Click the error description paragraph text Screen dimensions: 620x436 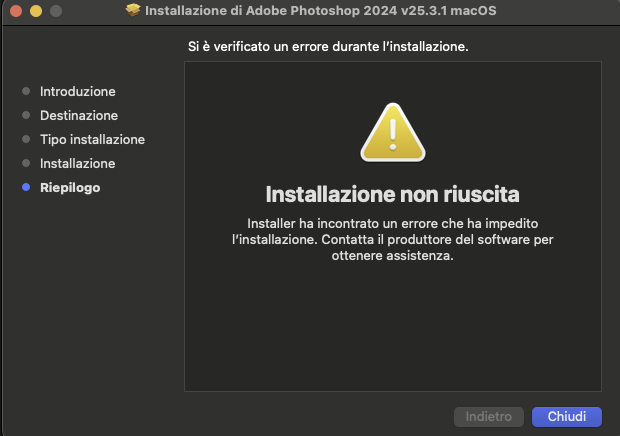(x=393, y=240)
